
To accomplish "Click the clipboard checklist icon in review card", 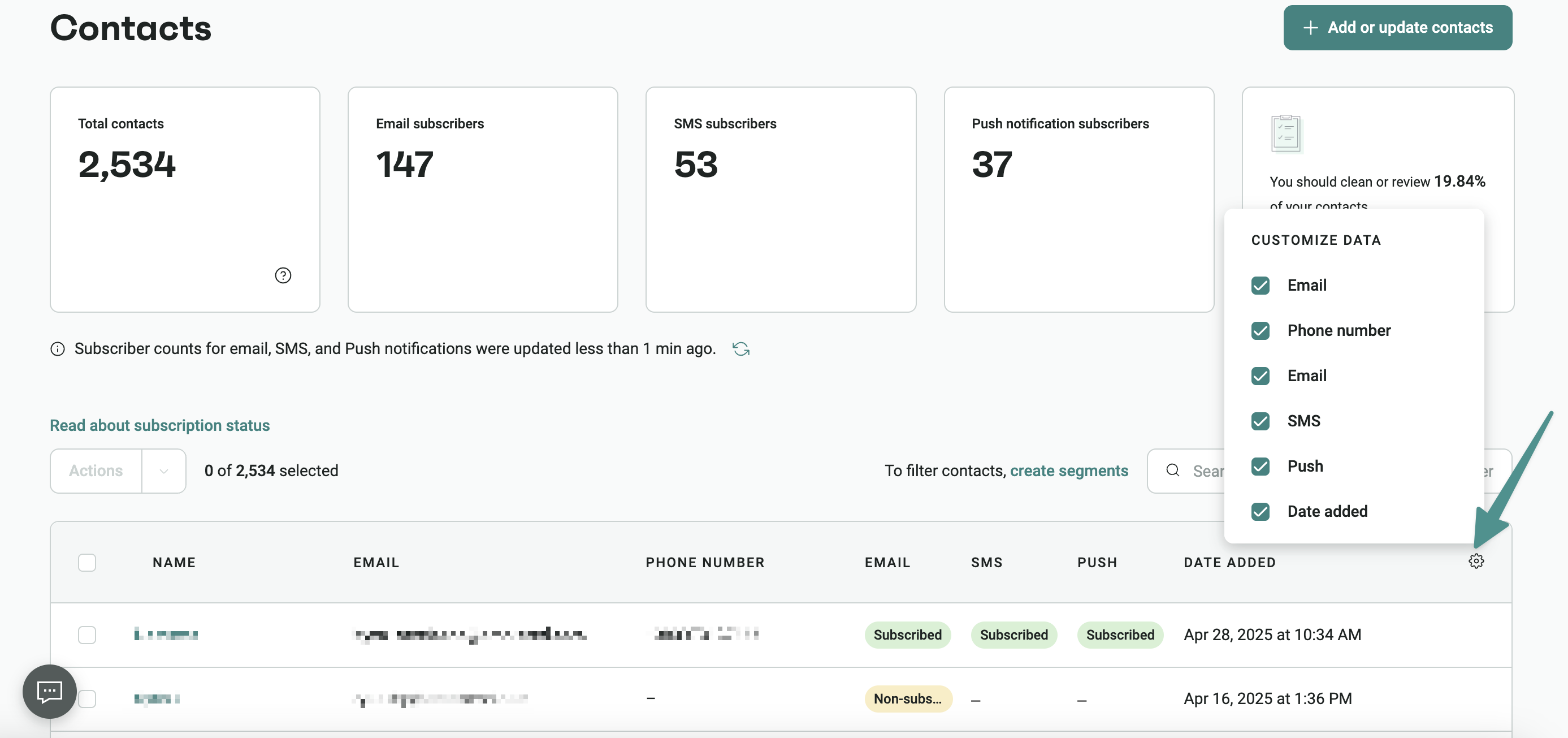I will tap(1285, 133).
